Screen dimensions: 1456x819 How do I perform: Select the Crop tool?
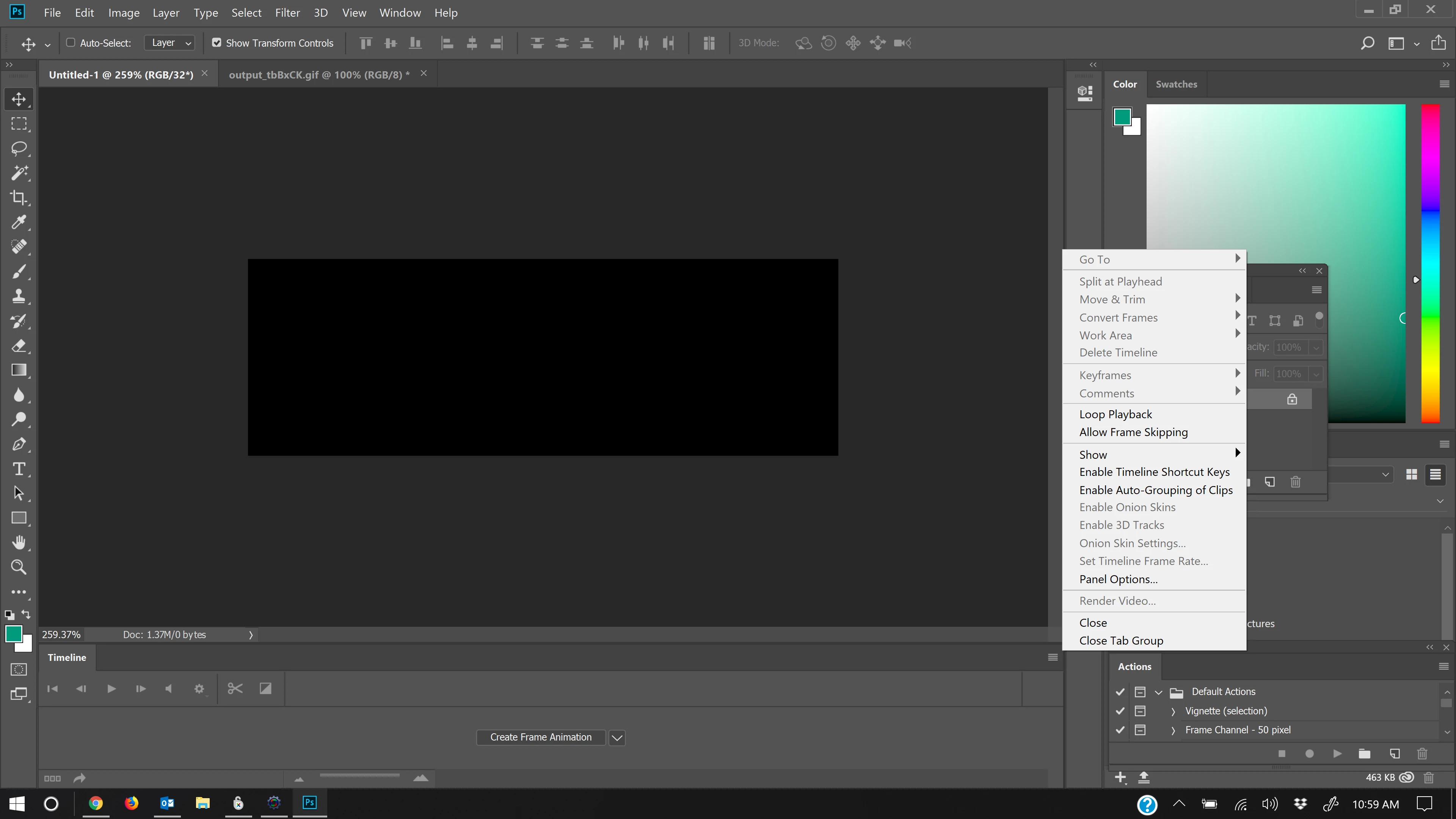point(19,197)
